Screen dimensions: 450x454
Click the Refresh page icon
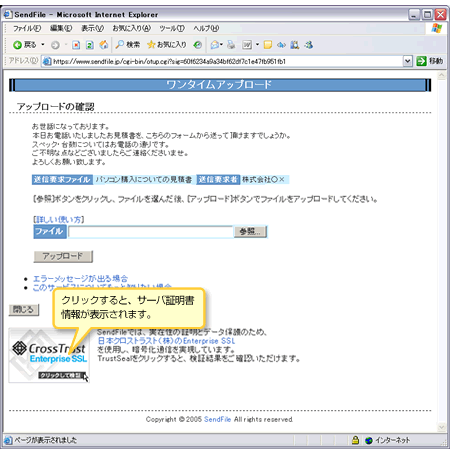[x=90, y=45]
